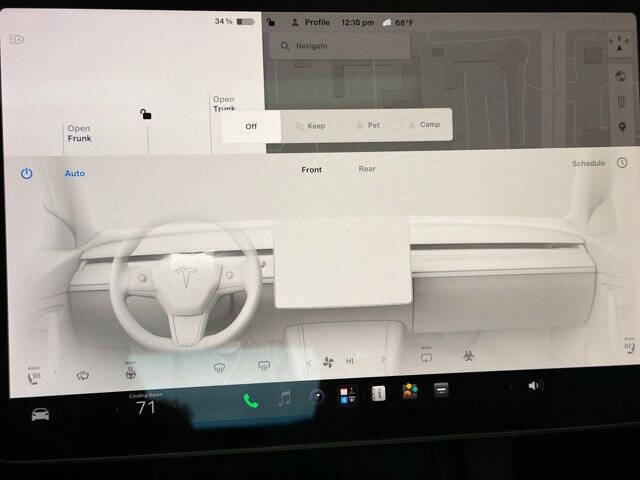
Task: Open the green Phone app
Action: click(251, 401)
